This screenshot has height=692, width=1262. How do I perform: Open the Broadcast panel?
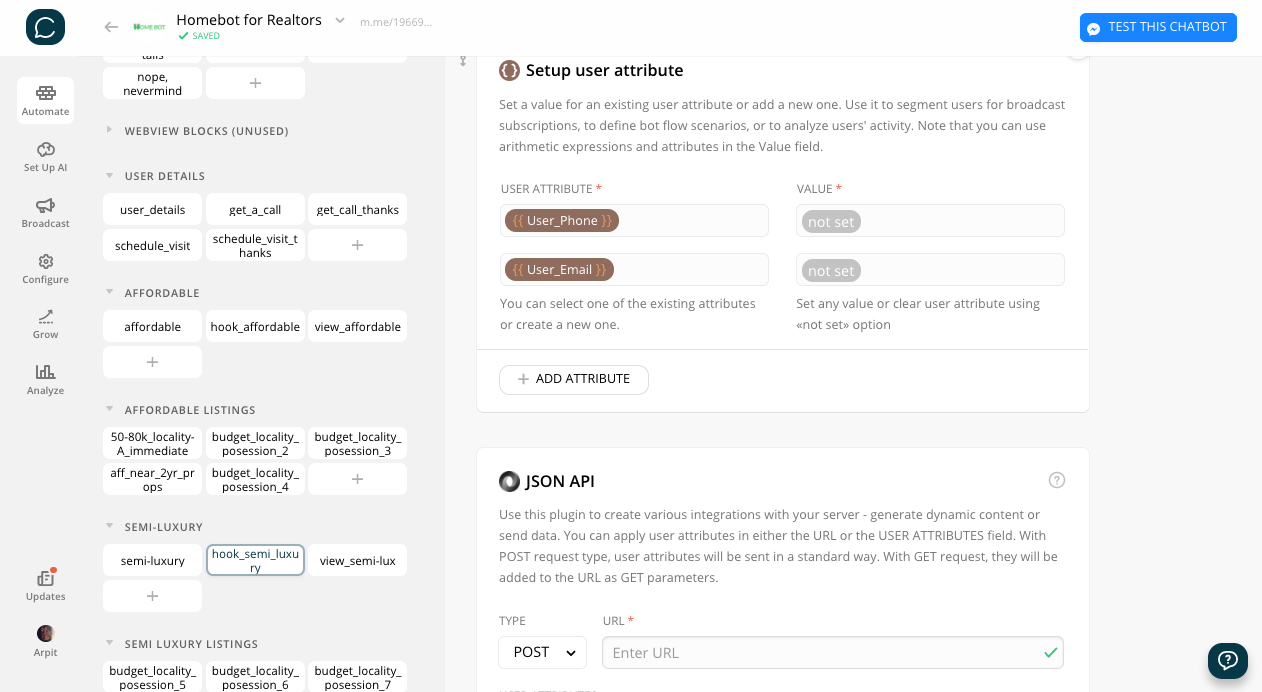click(45, 213)
